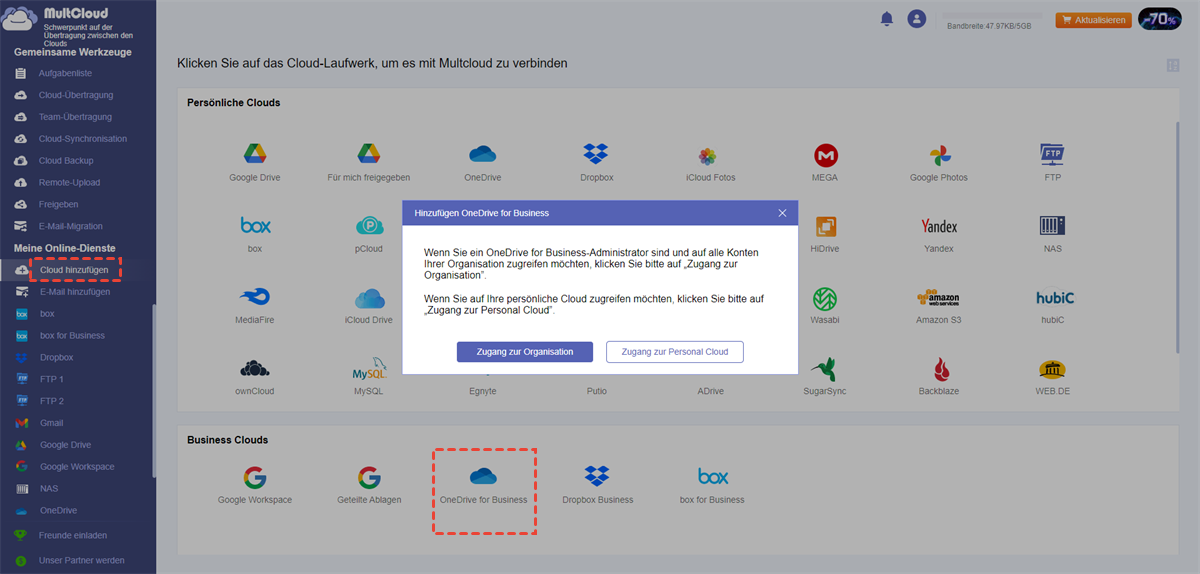Image resolution: width=1200 pixels, height=574 pixels.
Task: Add hubiC cloud
Action: pyautogui.click(x=1052, y=305)
